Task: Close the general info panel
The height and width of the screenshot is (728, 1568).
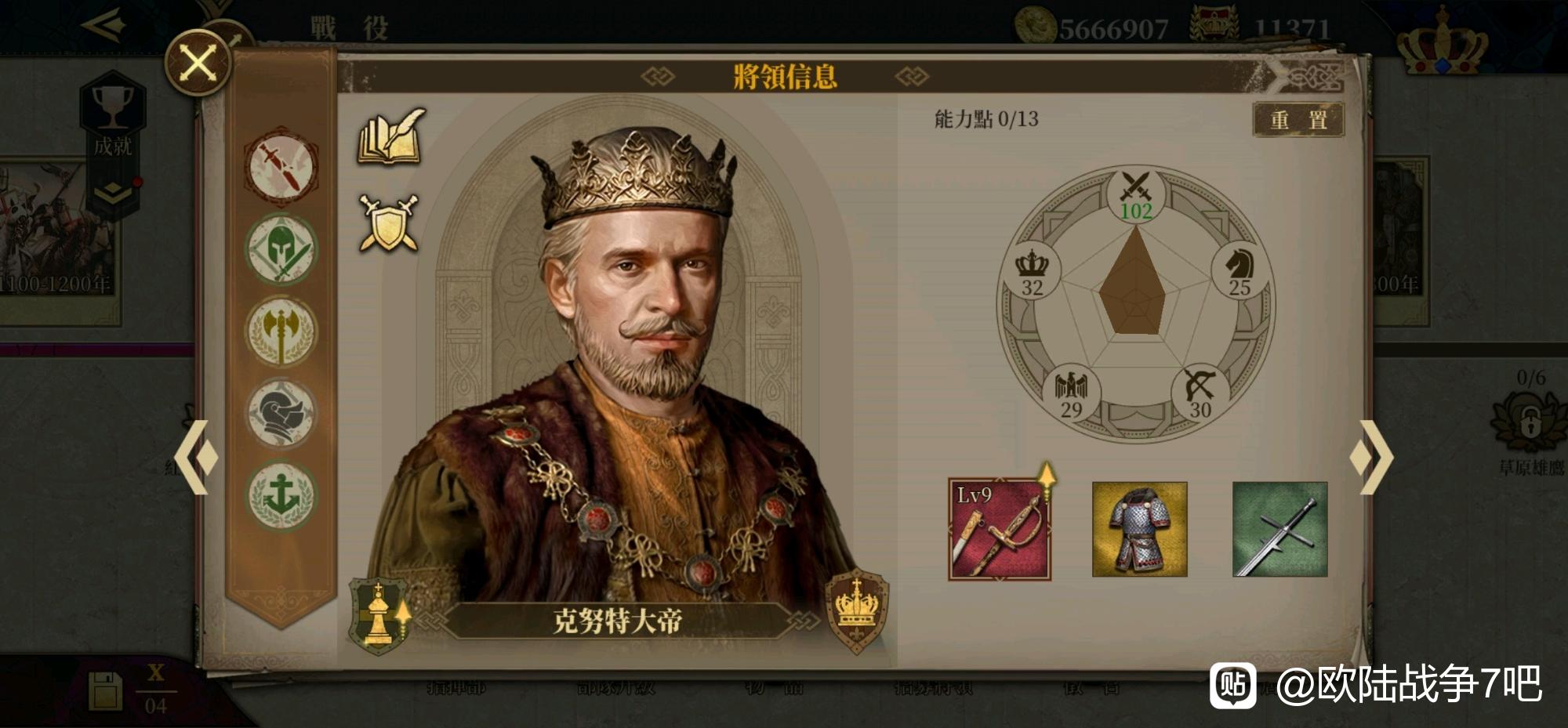Action: (x=198, y=63)
